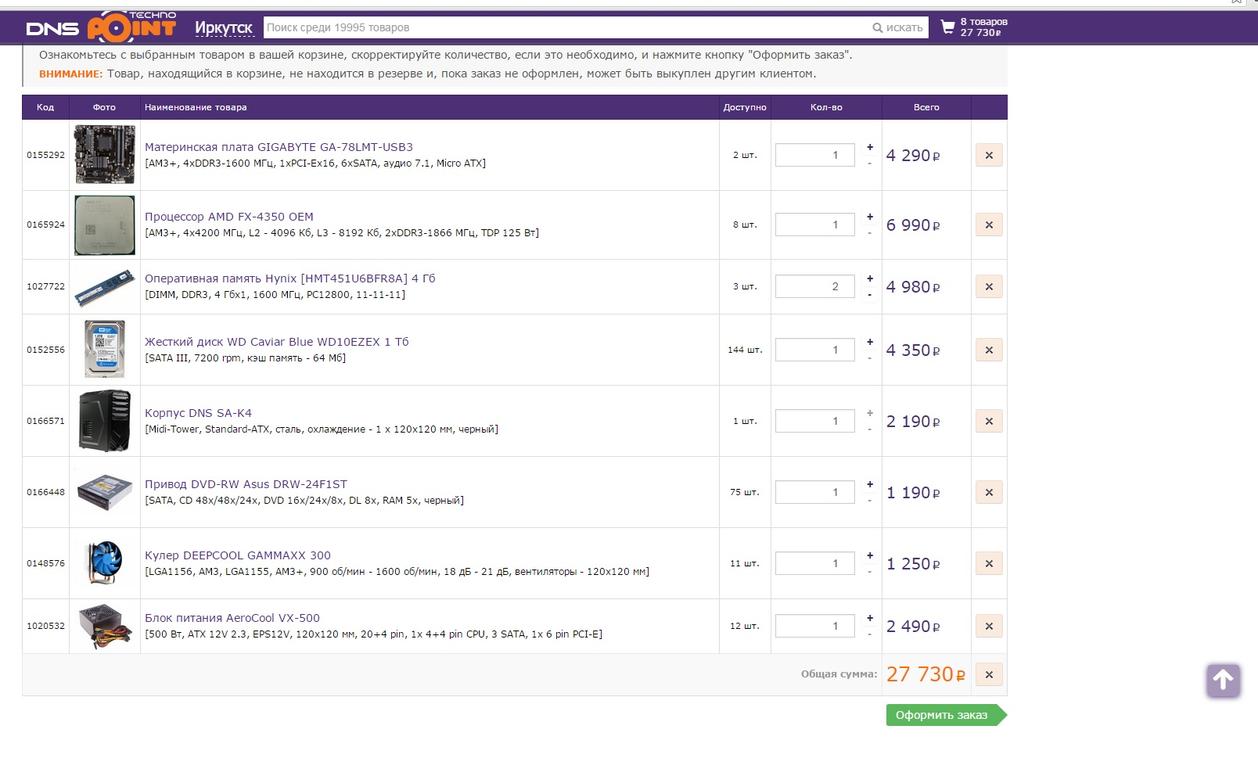Remove GIGABYTE GA-78LMT-USB3 motherboard from cart
The width and height of the screenshot is (1258, 776).
pyautogui.click(x=989, y=155)
